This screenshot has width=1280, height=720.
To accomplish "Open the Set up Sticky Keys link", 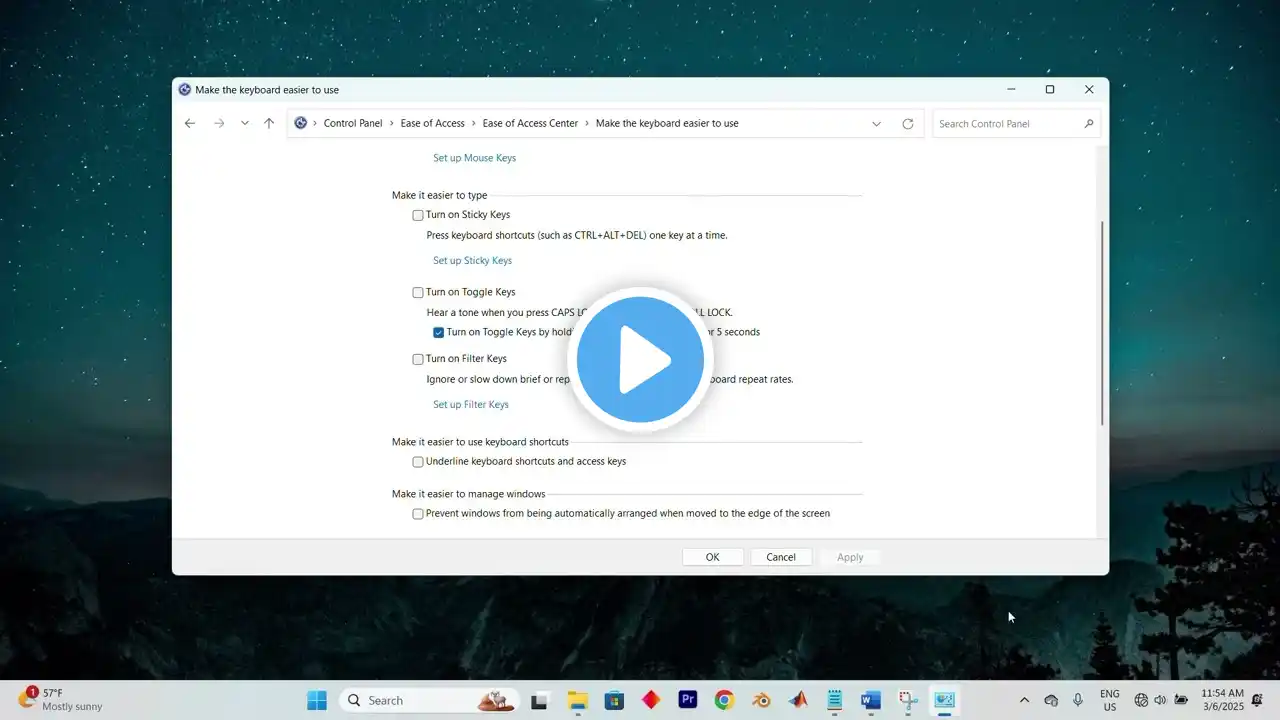I will 472,261.
